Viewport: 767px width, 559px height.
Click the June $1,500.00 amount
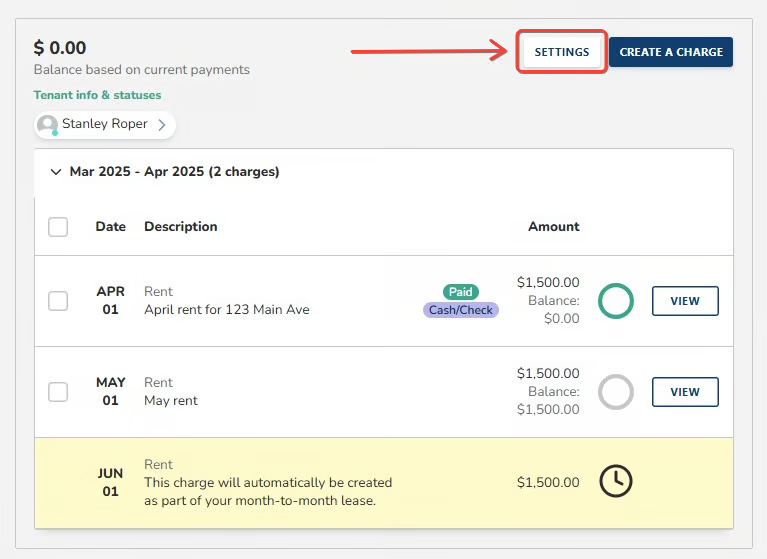point(548,482)
